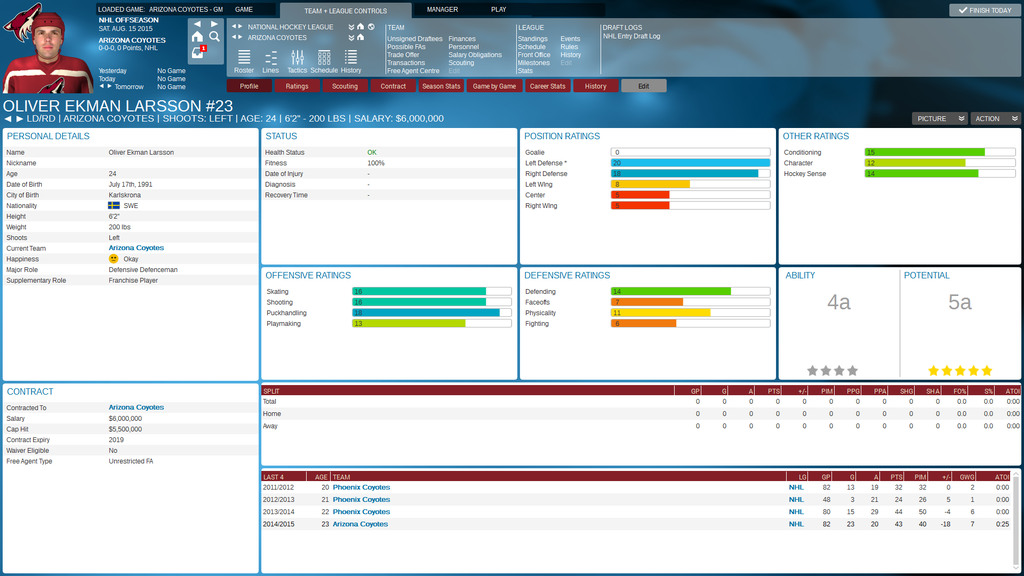Switch to the Game by Game tab
This screenshot has height=576, width=1024.
coord(494,86)
